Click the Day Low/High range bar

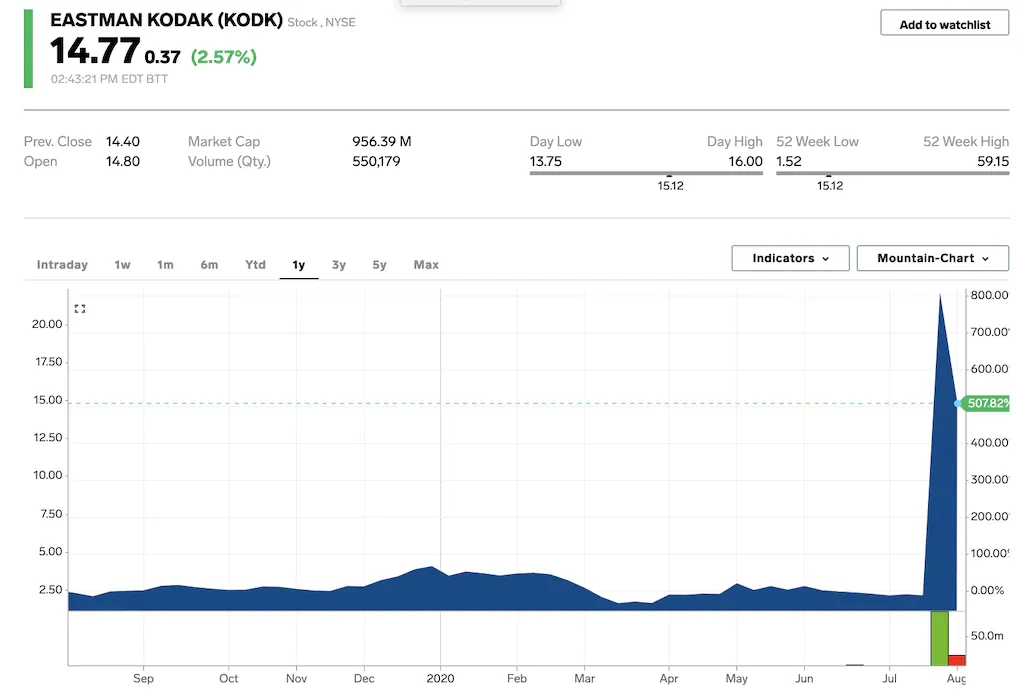click(x=646, y=173)
